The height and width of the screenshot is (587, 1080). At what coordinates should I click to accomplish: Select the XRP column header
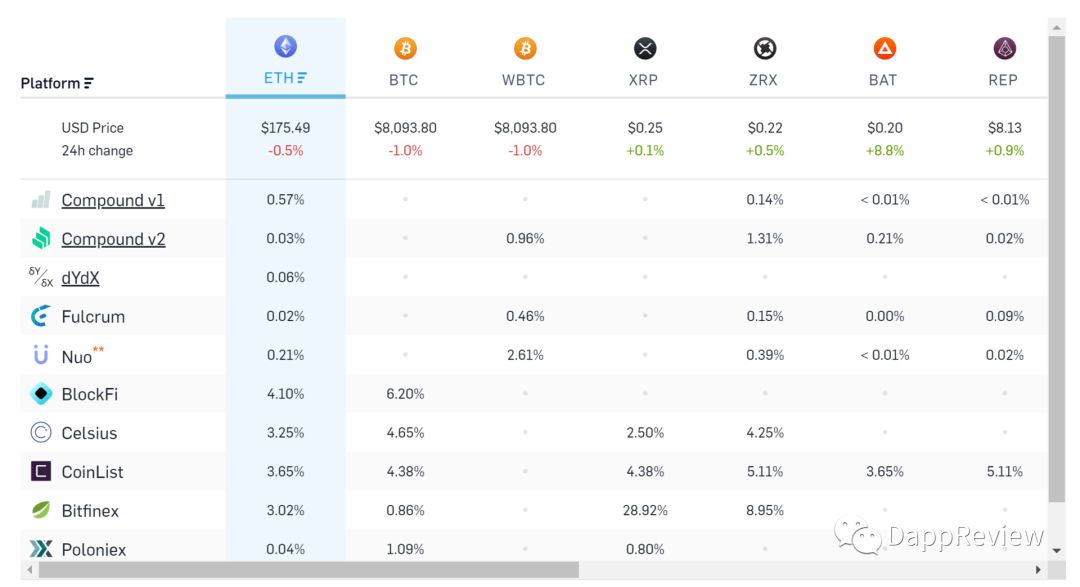coord(643,80)
